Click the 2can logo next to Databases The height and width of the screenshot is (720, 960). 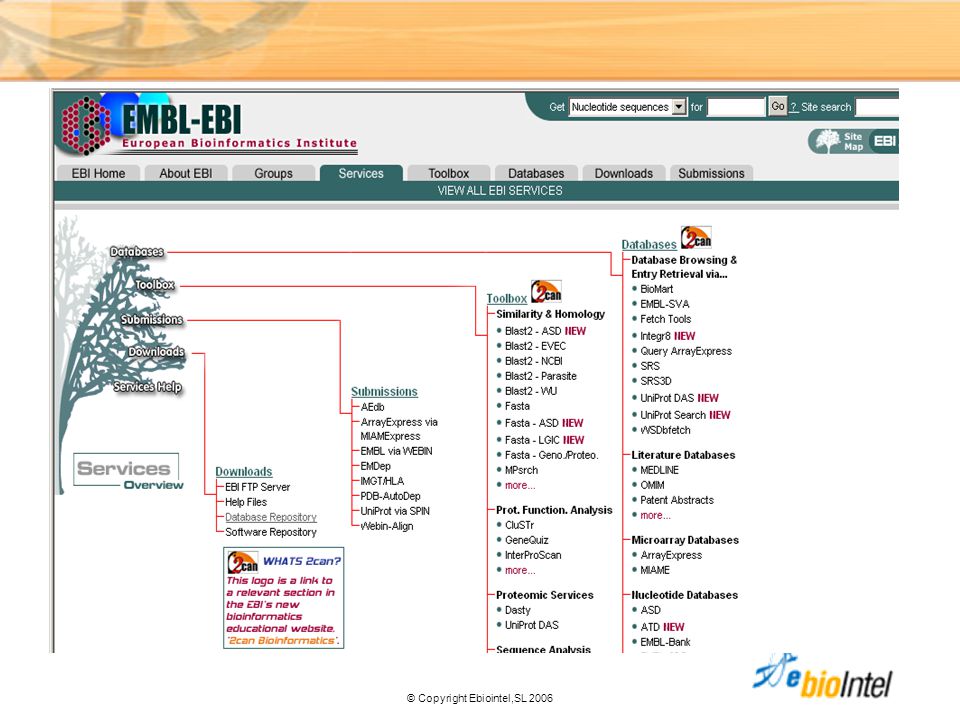tap(696, 238)
